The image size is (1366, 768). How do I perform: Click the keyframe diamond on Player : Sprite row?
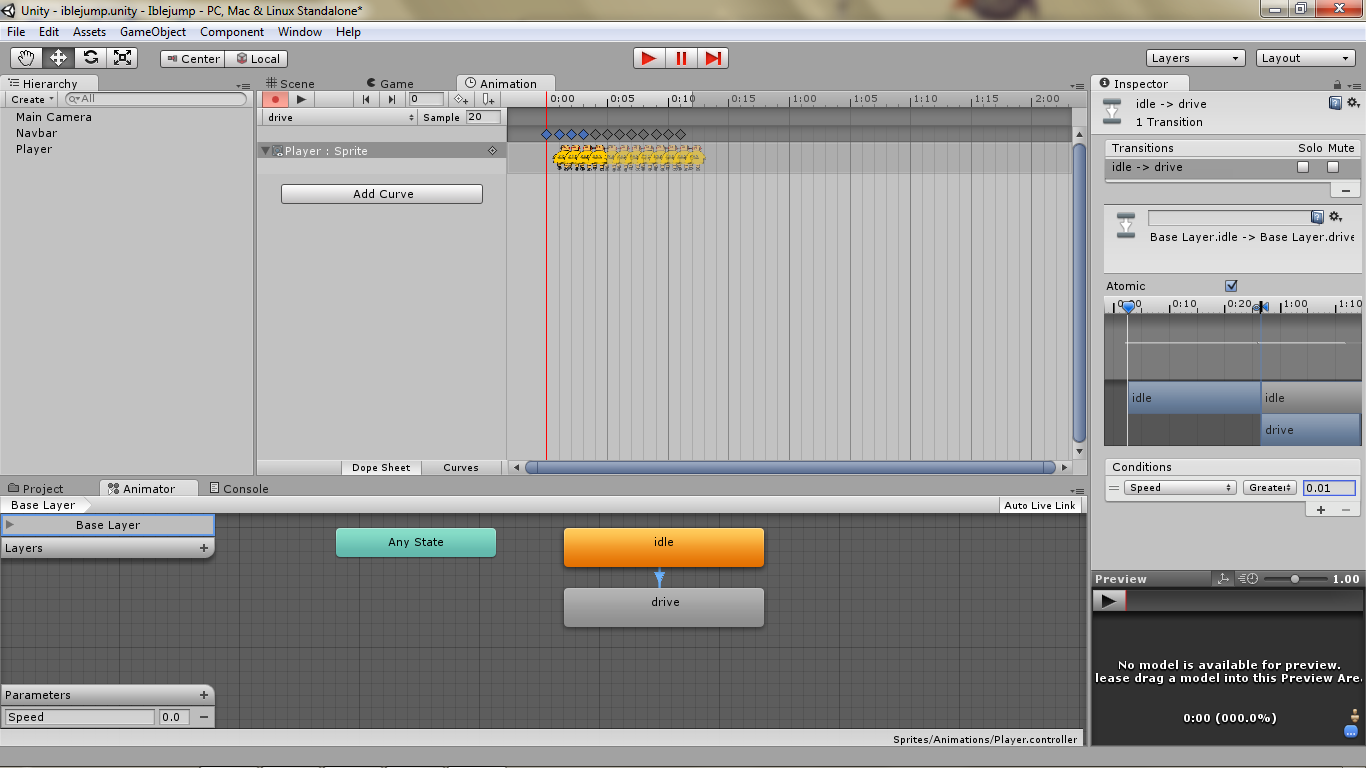pos(492,151)
